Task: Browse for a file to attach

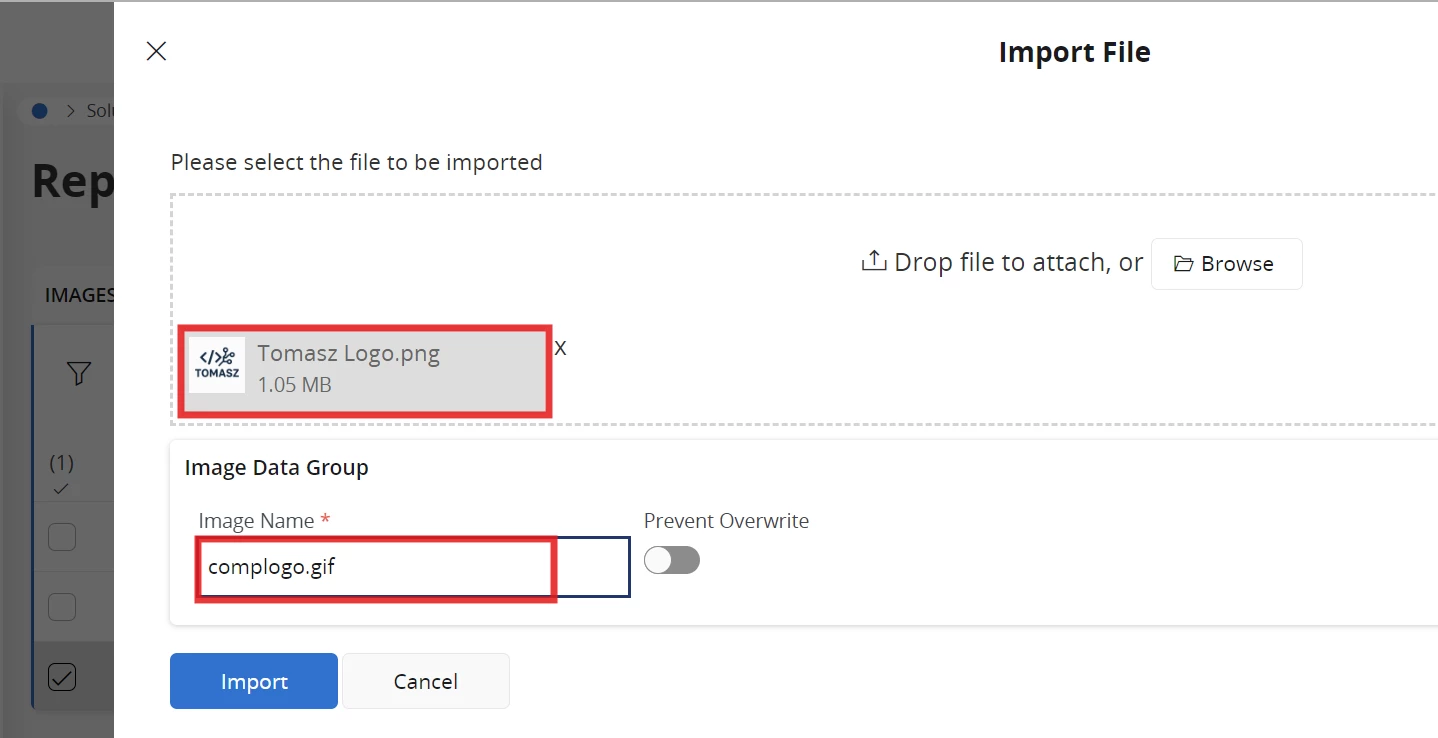Action: pyautogui.click(x=1226, y=264)
